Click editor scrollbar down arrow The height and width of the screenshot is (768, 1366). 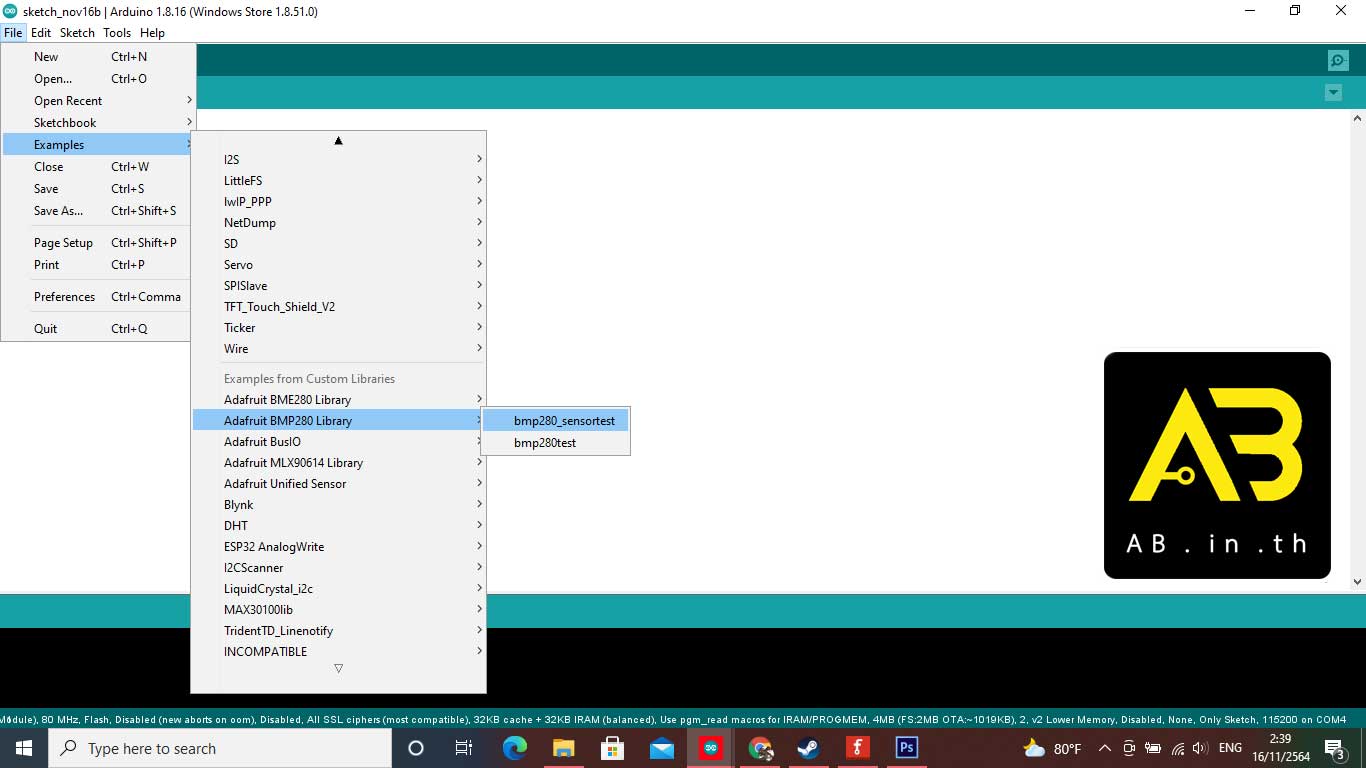point(1357,582)
